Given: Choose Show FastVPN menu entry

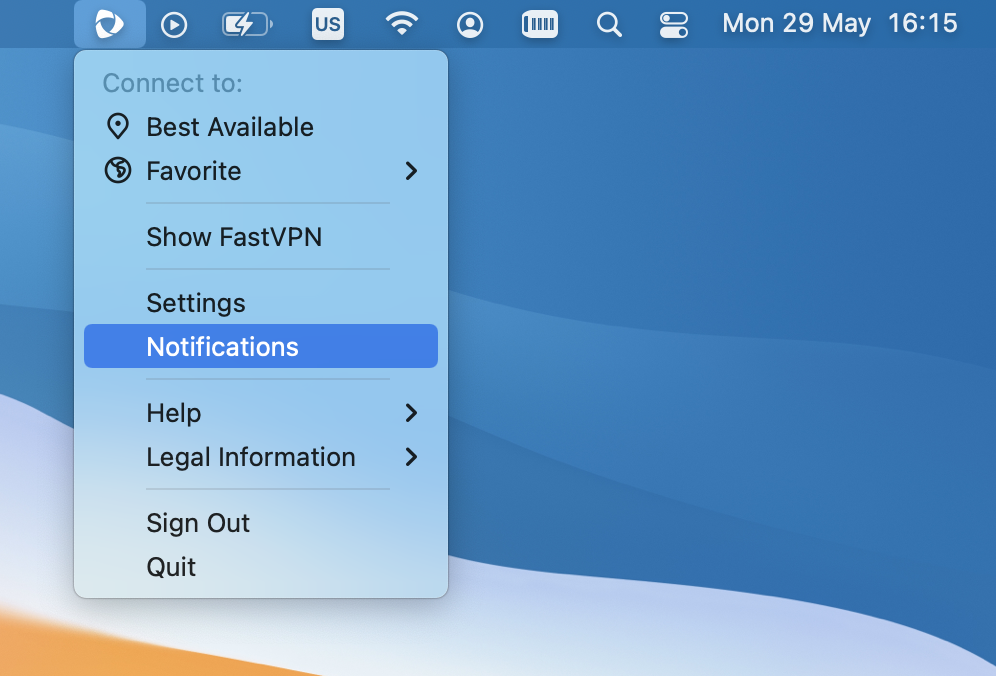Looking at the screenshot, I should [x=261, y=237].
